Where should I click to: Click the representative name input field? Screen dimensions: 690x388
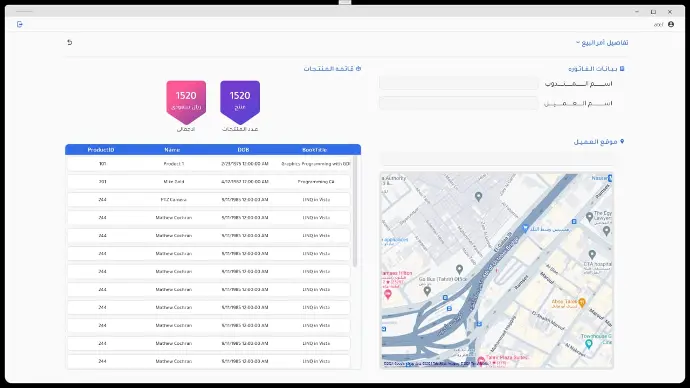pos(459,83)
